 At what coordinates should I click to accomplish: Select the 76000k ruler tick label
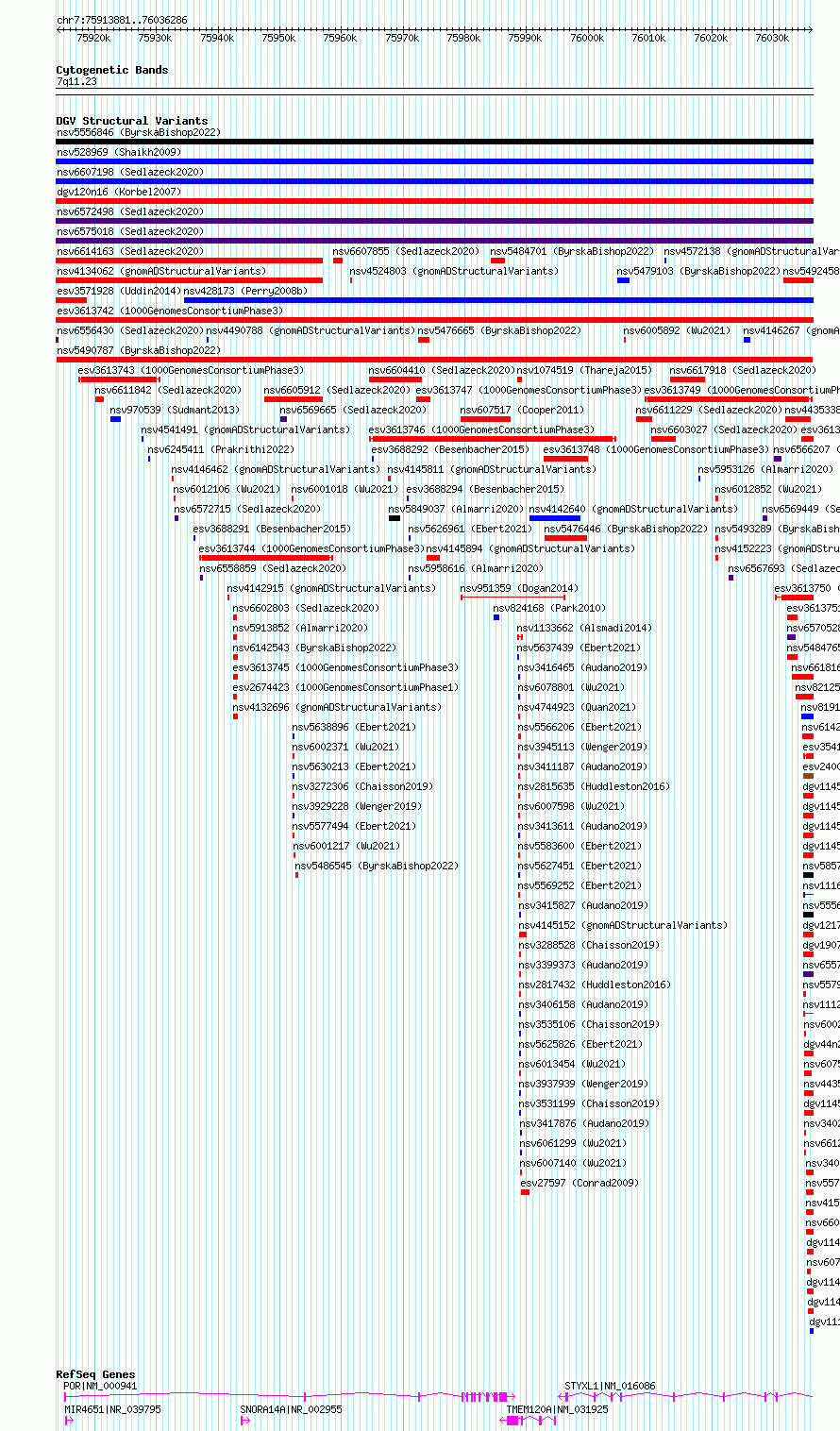pyautogui.click(x=586, y=38)
